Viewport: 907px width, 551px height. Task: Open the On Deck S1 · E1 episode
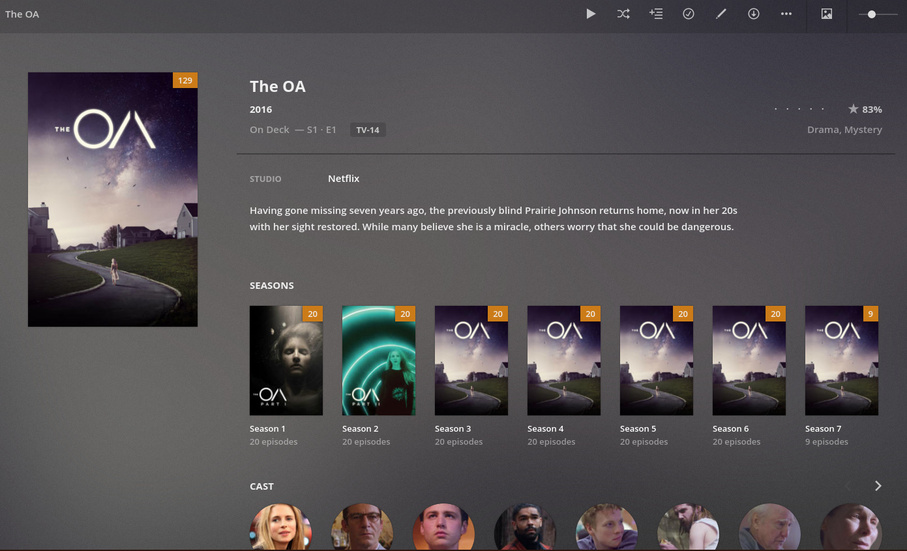(x=293, y=130)
